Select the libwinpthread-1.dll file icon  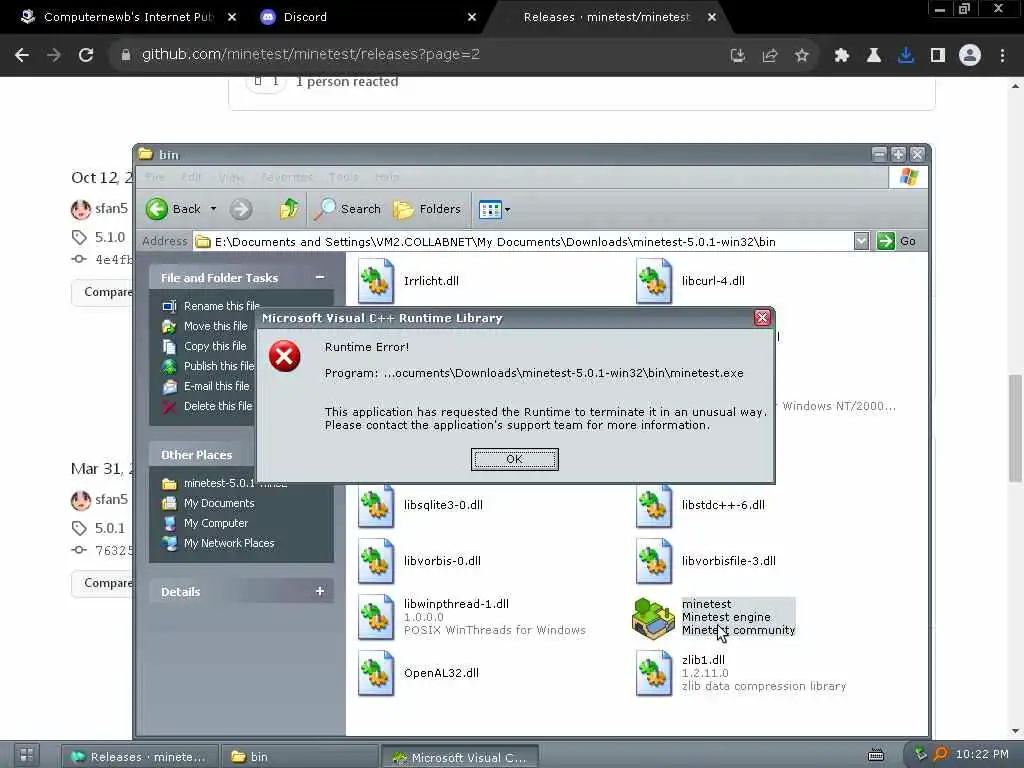(376, 617)
